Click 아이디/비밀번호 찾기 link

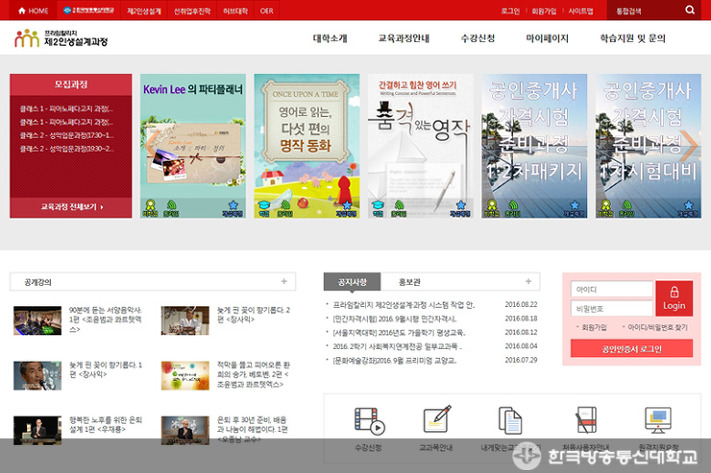tap(657, 327)
